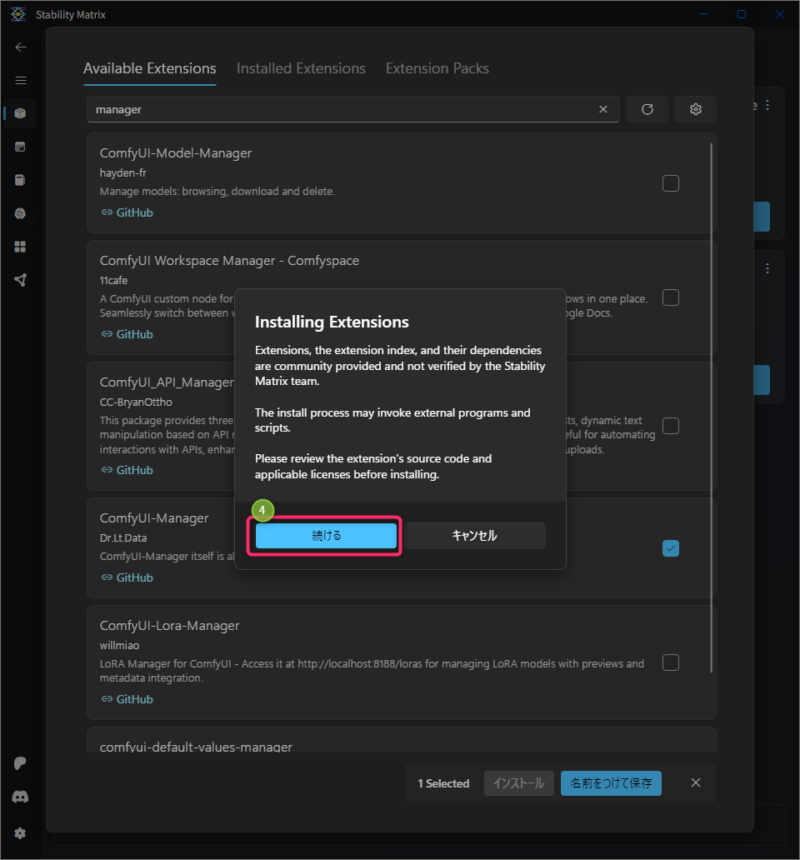Viewport: 800px width, 860px height.
Task: Open the Model Browser globe icon
Action: point(20,214)
